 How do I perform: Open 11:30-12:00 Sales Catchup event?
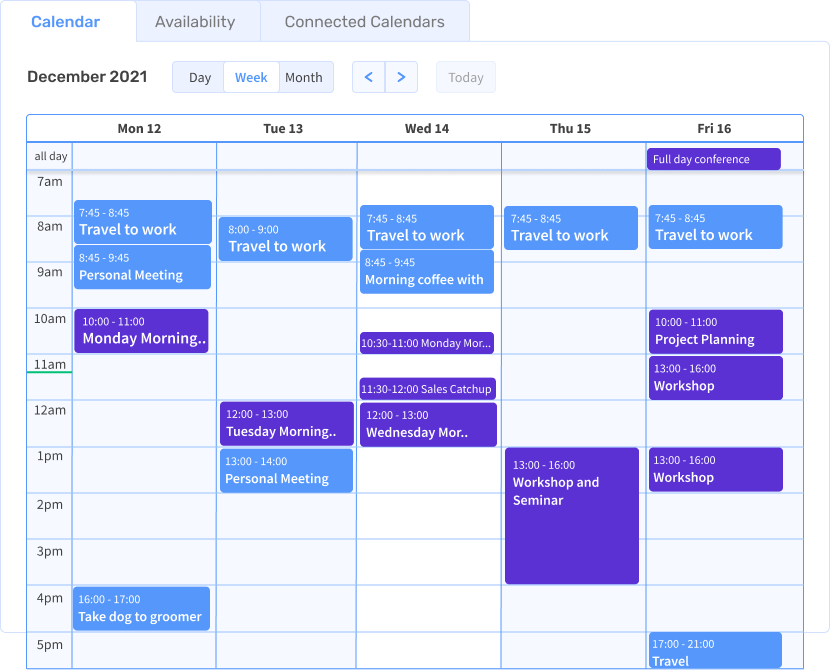tap(428, 389)
